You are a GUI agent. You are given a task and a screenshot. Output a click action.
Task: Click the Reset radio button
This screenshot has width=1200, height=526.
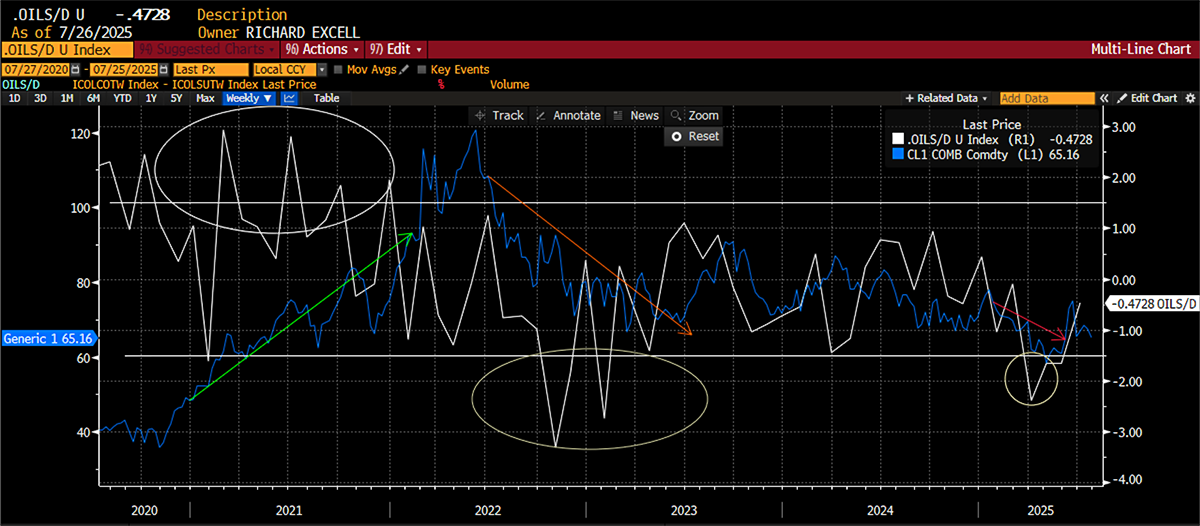pos(676,136)
